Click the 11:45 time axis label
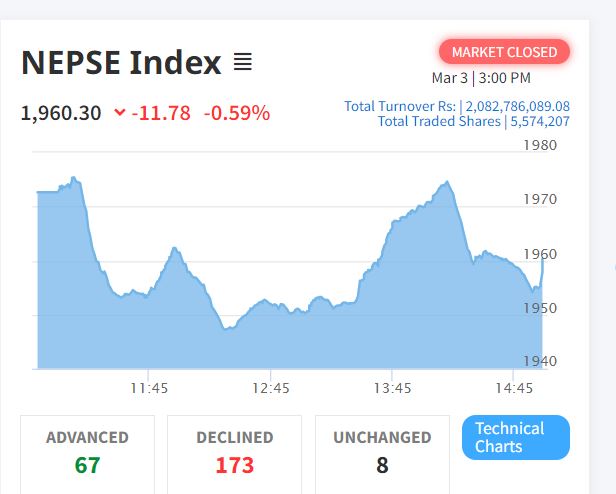 (148, 387)
